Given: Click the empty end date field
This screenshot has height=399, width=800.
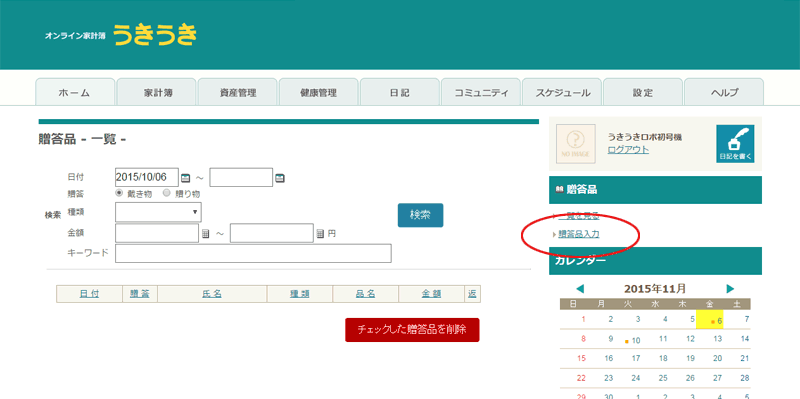Looking at the screenshot, I should pos(241,178).
